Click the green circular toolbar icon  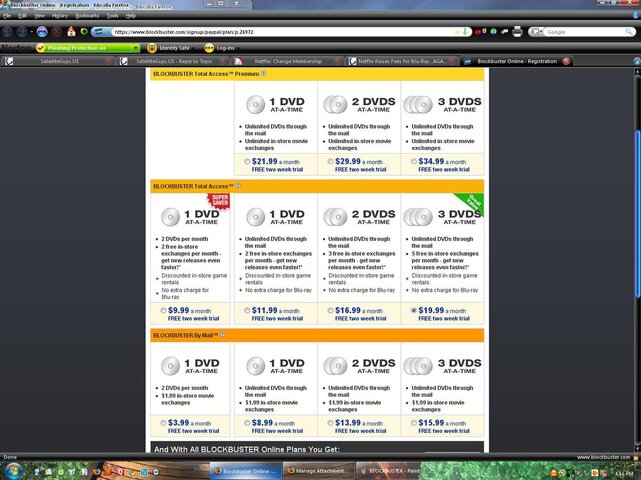coord(84,31)
